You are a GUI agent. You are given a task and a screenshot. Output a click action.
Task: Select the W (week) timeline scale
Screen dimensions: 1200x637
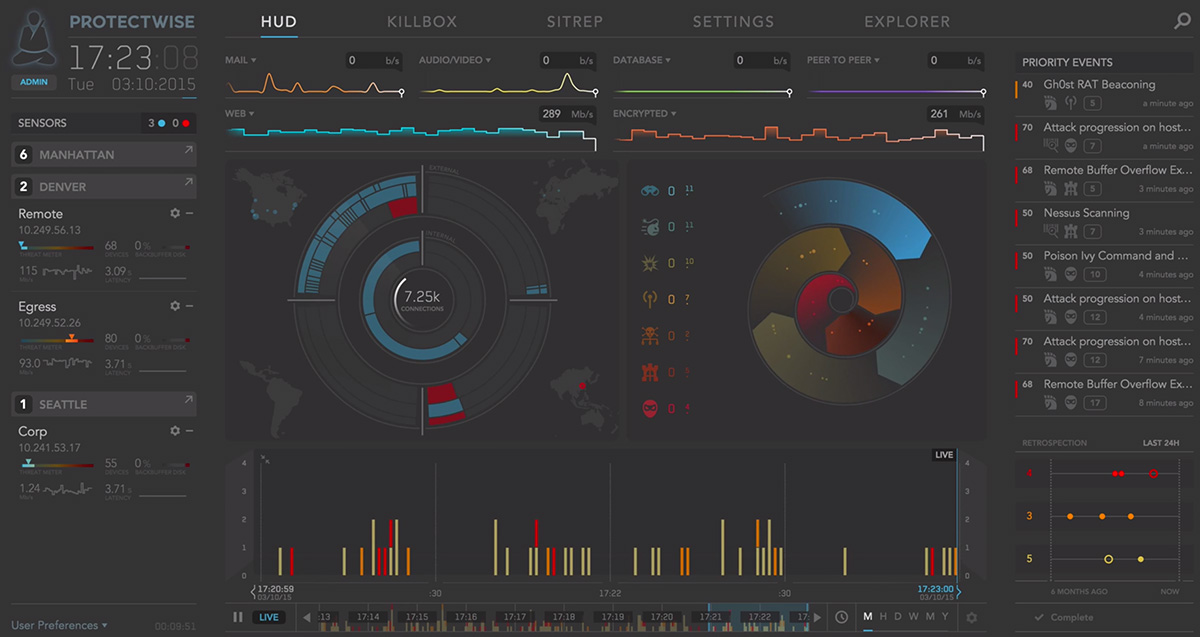click(914, 617)
